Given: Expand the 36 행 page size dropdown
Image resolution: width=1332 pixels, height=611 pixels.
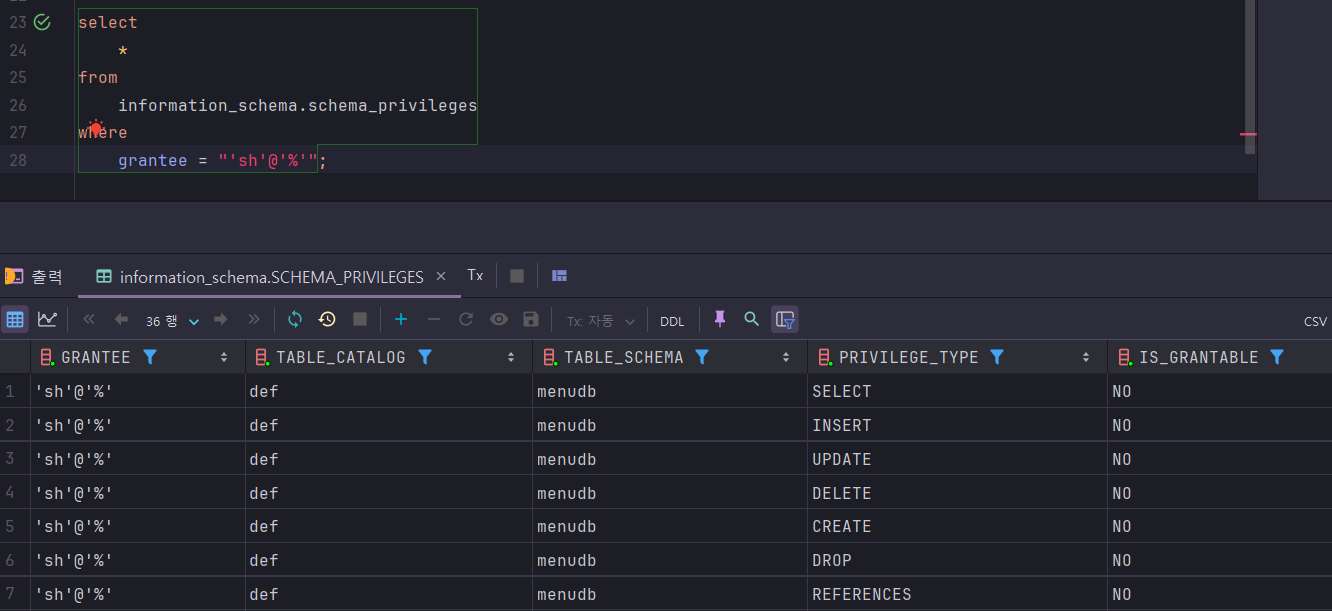Looking at the screenshot, I should 172,321.
